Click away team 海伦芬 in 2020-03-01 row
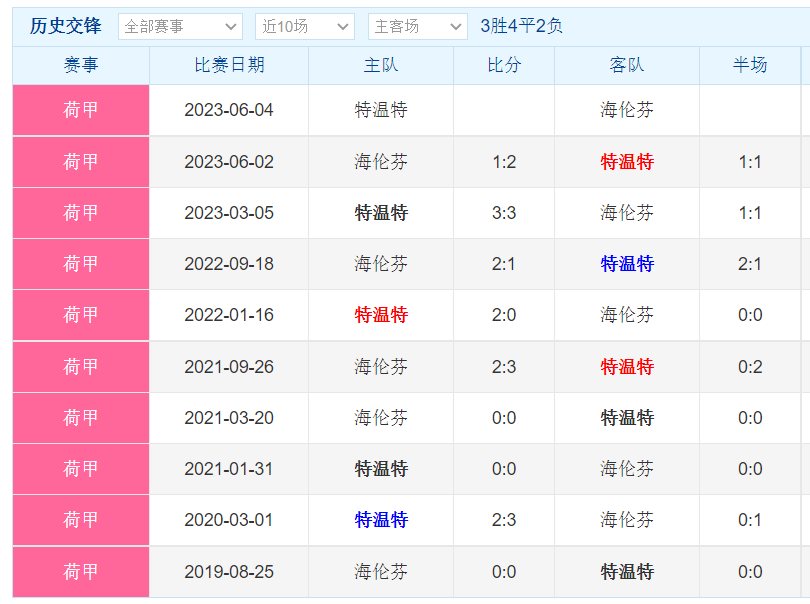The height and width of the screenshot is (604, 810). pos(627,520)
